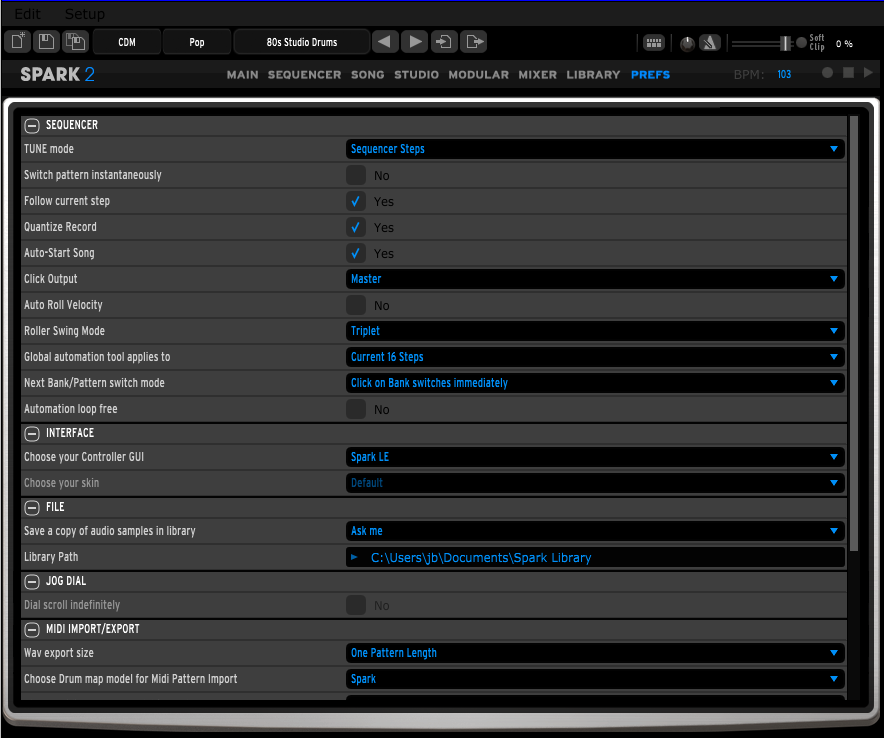Click the Import icon in toolbar
Viewport: 884px width, 738px height.
click(x=445, y=42)
